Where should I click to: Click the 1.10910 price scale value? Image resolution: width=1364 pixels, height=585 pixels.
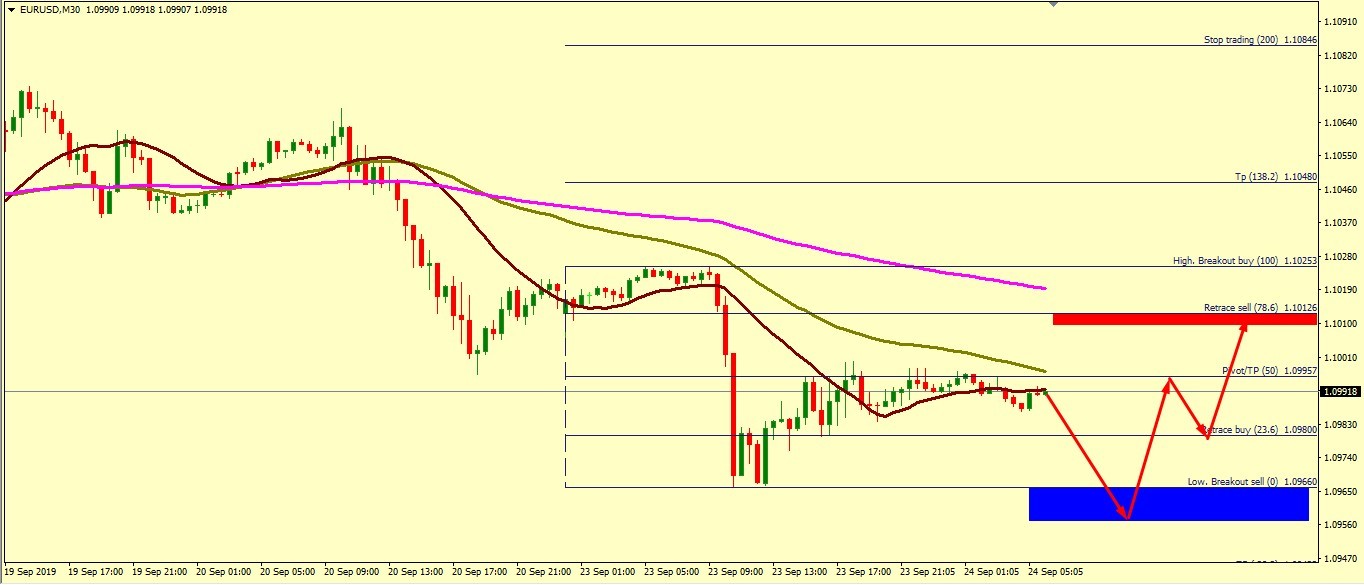pos(1339,21)
